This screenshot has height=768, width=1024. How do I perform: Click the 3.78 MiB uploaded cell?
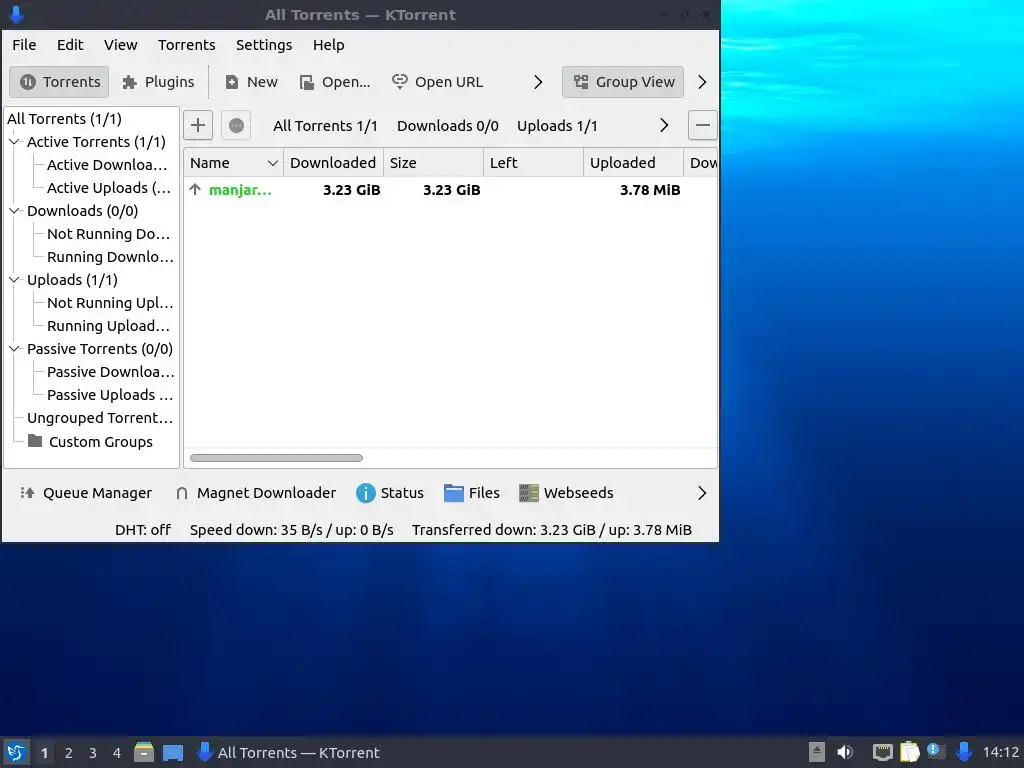point(650,190)
